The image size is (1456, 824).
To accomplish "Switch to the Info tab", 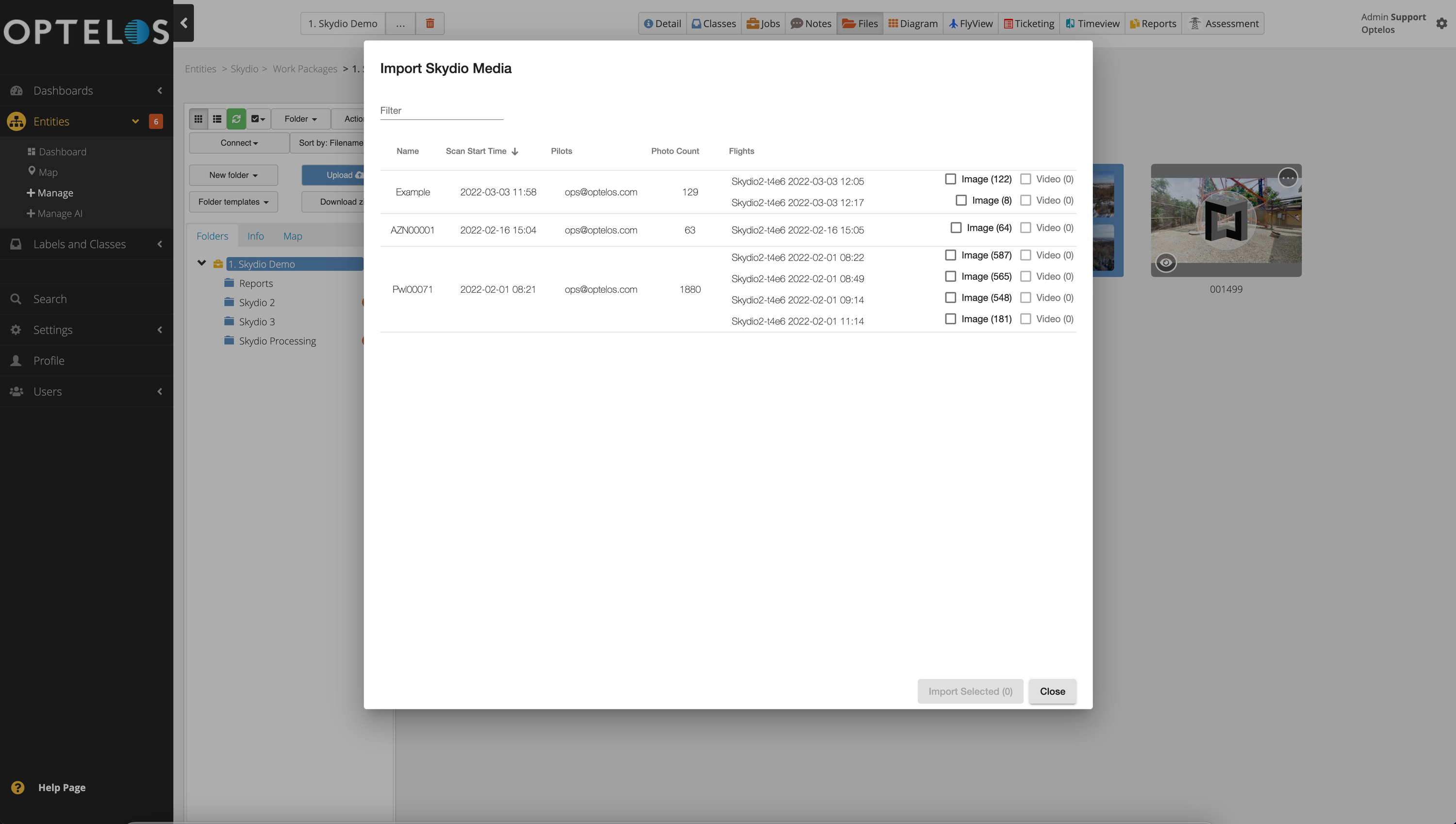I will pos(255,236).
